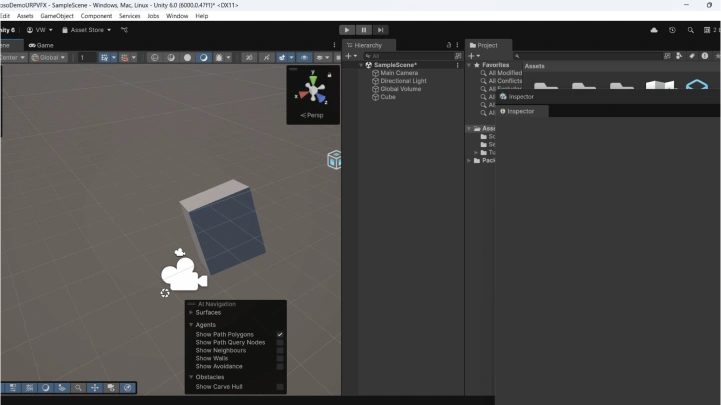The width and height of the screenshot is (721, 405).
Task: Switch to the Game tab
Action: pyautogui.click(x=41, y=46)
